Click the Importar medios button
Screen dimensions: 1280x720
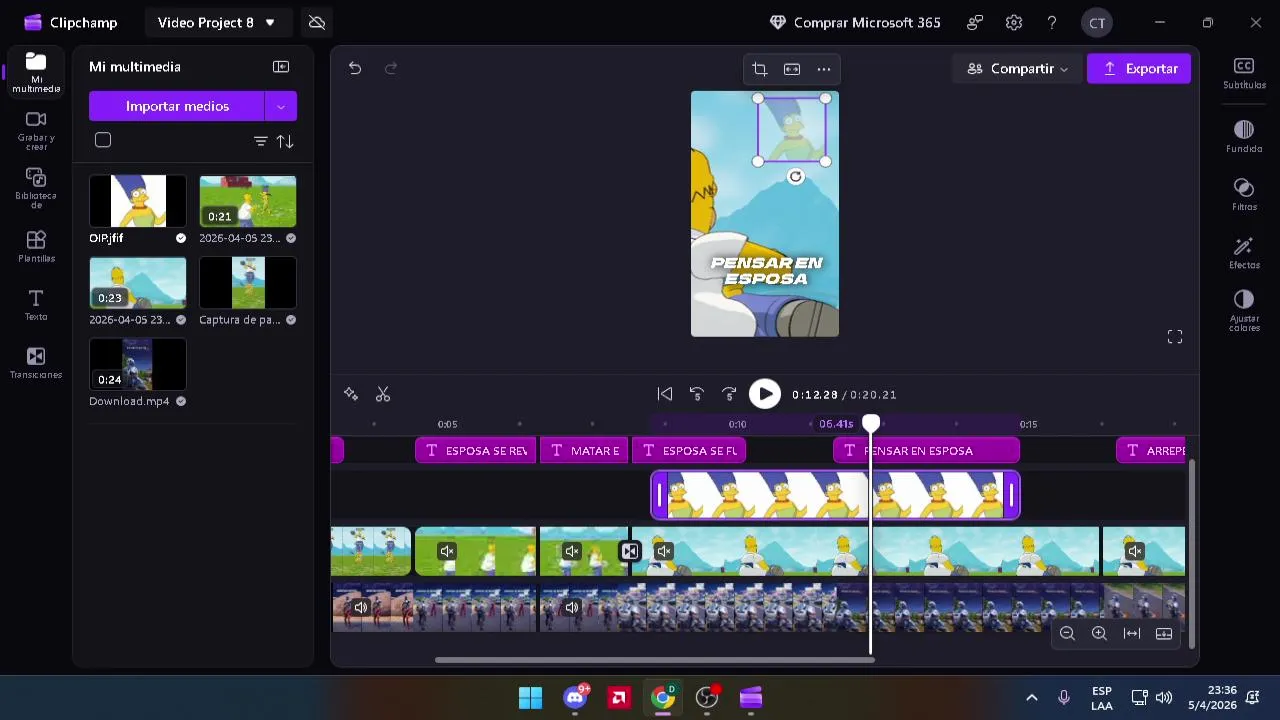177,106
